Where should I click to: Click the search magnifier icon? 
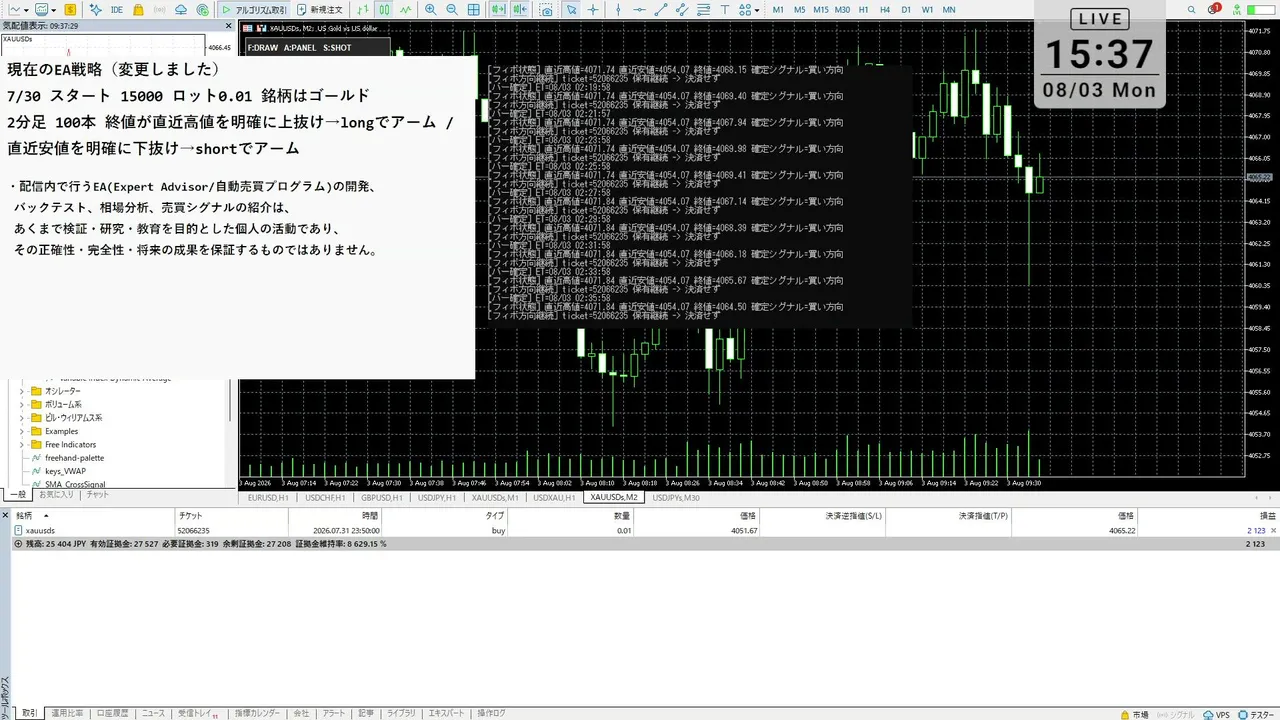(1192, 9)
